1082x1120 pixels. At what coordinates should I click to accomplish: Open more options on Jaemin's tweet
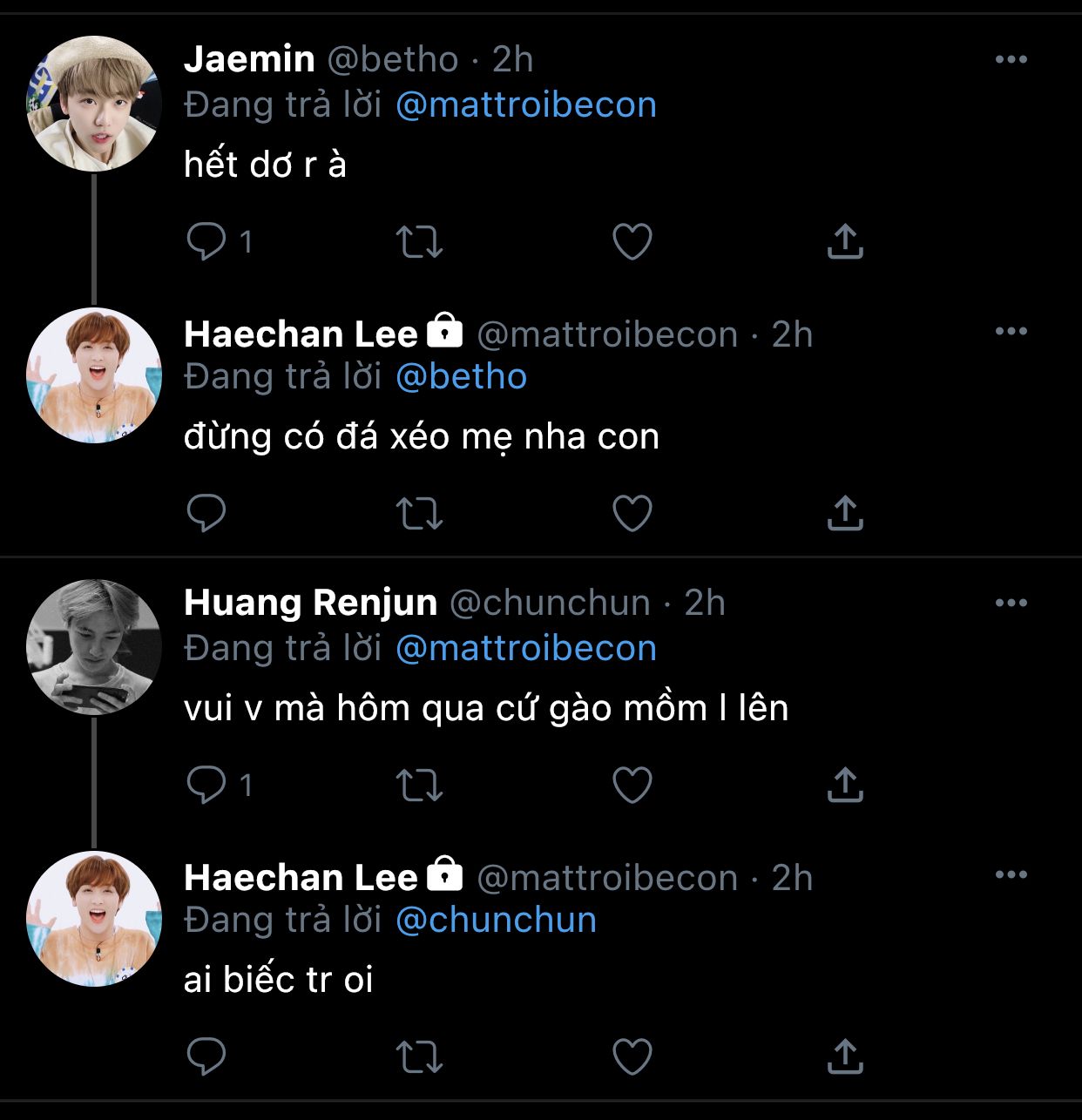[1011, 59]
